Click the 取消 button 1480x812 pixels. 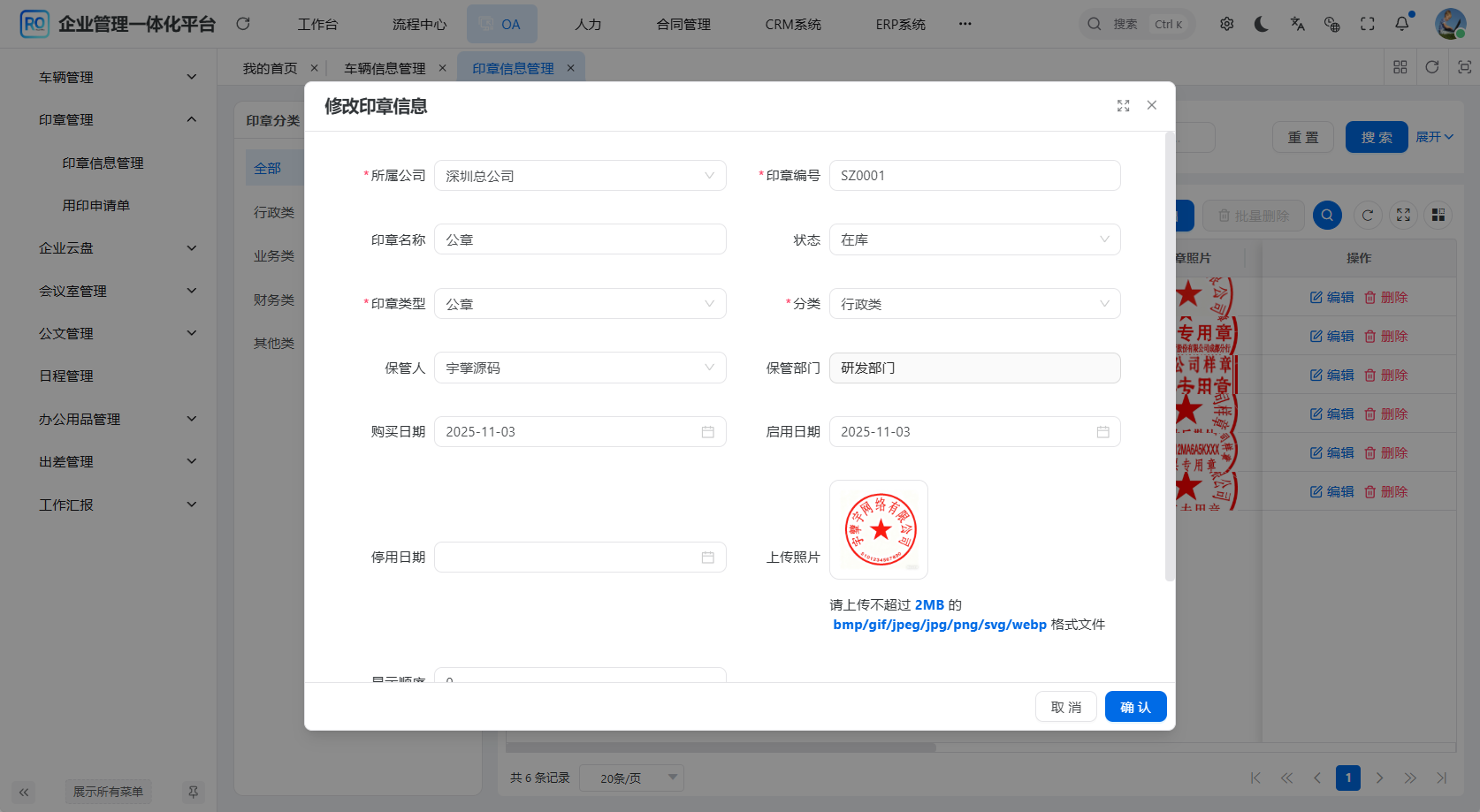pyautogui.click(x=1065, y=707)
